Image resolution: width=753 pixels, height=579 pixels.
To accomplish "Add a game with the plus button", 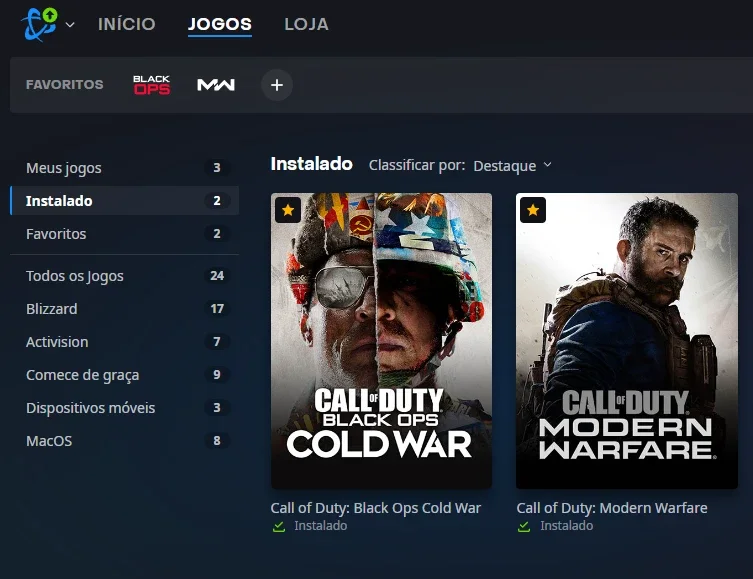I will pyautogui.click(x=277, y=85).
